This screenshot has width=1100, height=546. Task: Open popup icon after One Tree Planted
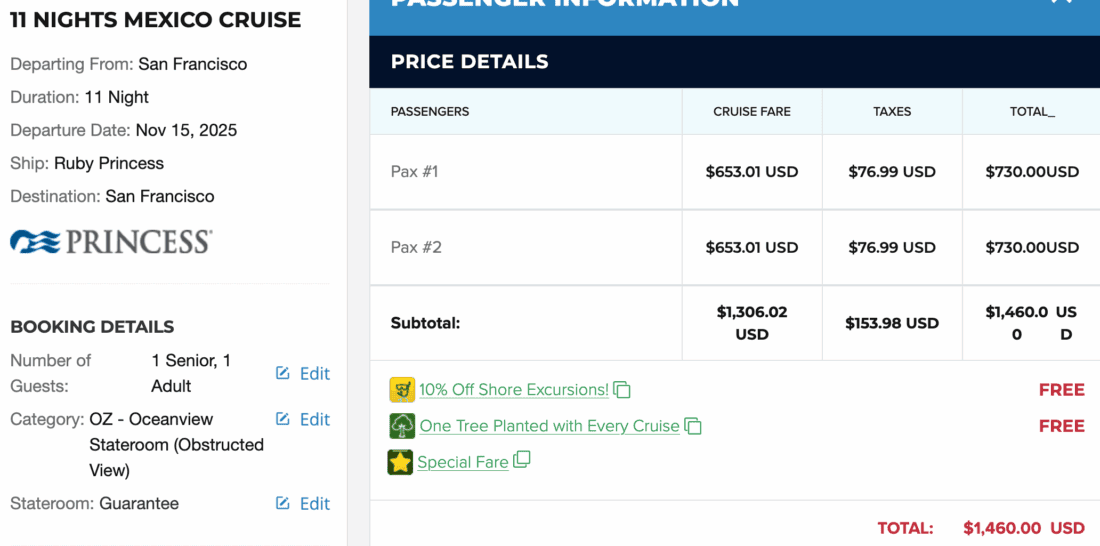click(693, 426)
